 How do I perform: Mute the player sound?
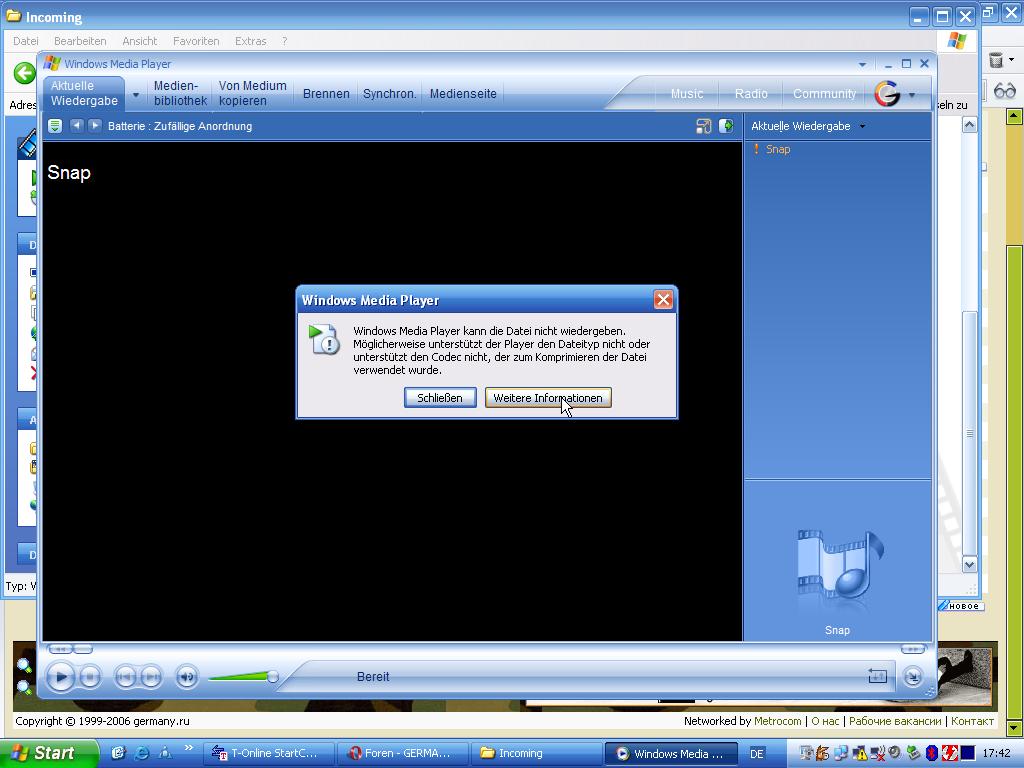click(187, 677)
